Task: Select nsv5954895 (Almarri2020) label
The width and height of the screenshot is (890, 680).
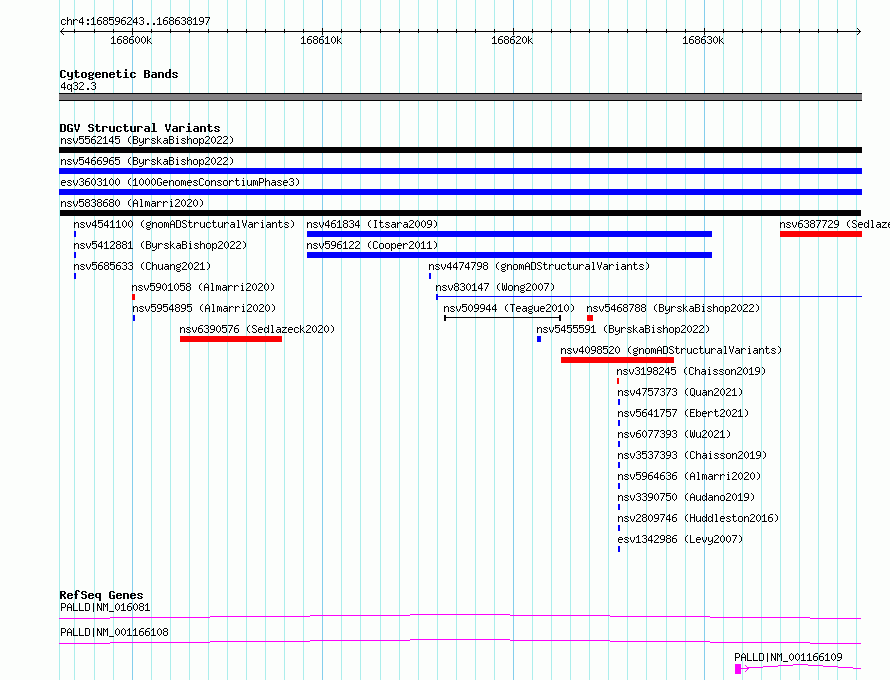Action: [x=204, y=308]
